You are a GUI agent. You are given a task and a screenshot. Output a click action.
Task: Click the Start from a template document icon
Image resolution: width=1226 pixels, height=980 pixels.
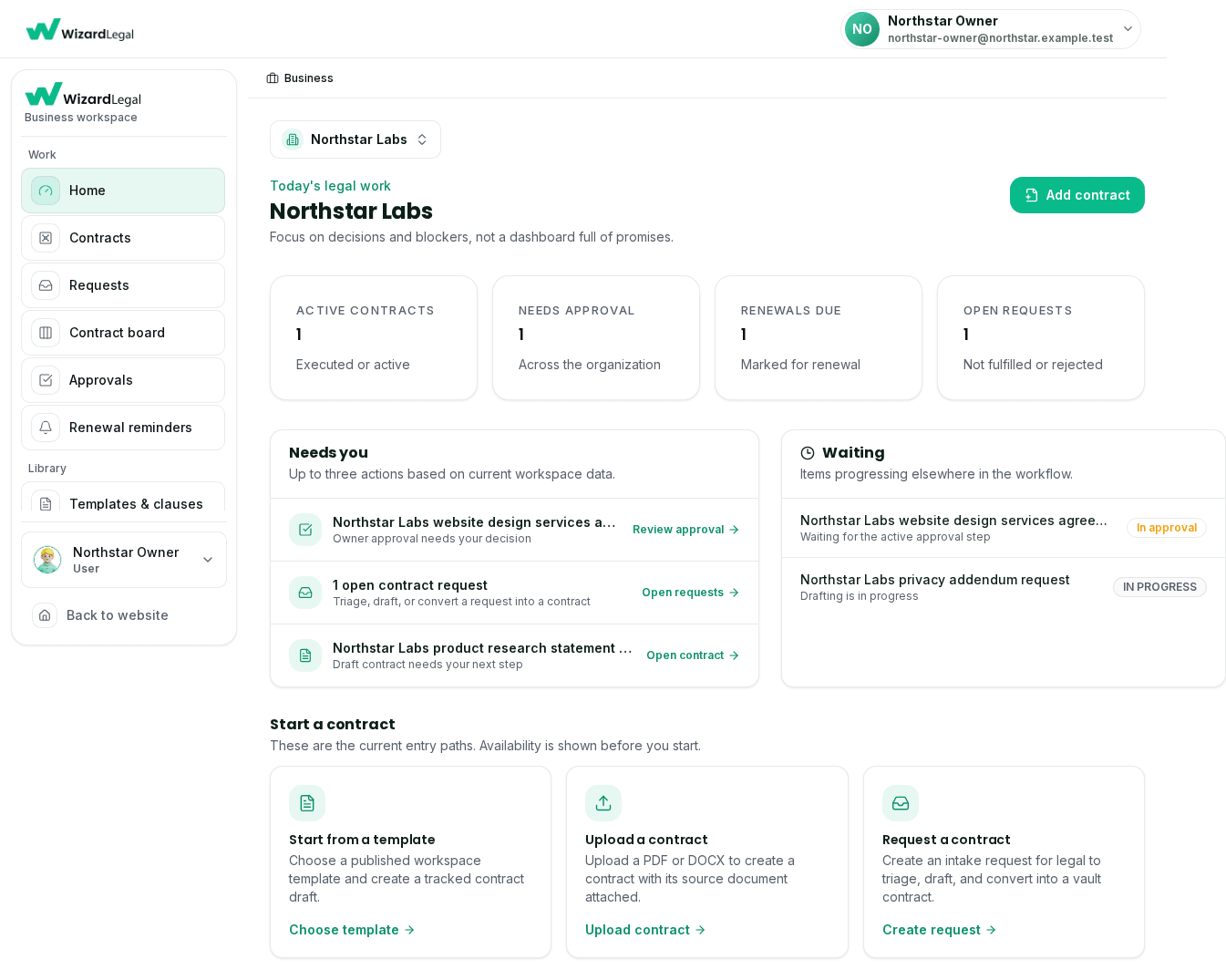pos(307,803)
